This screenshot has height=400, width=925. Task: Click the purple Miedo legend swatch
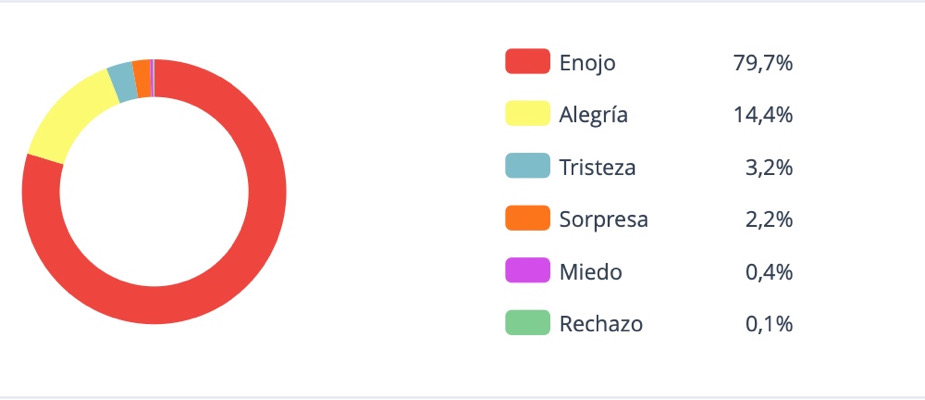click(527, 271)
